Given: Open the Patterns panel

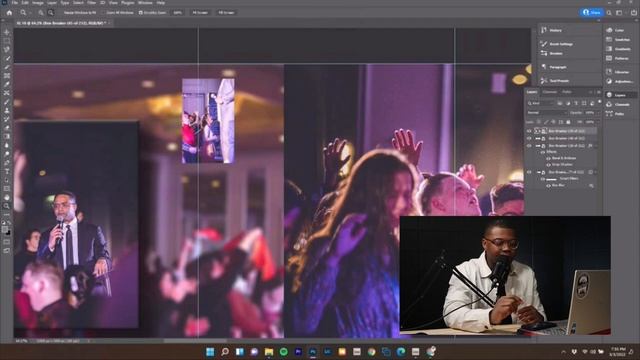Looking at the screenshot, I should click(x=617, y=58).
